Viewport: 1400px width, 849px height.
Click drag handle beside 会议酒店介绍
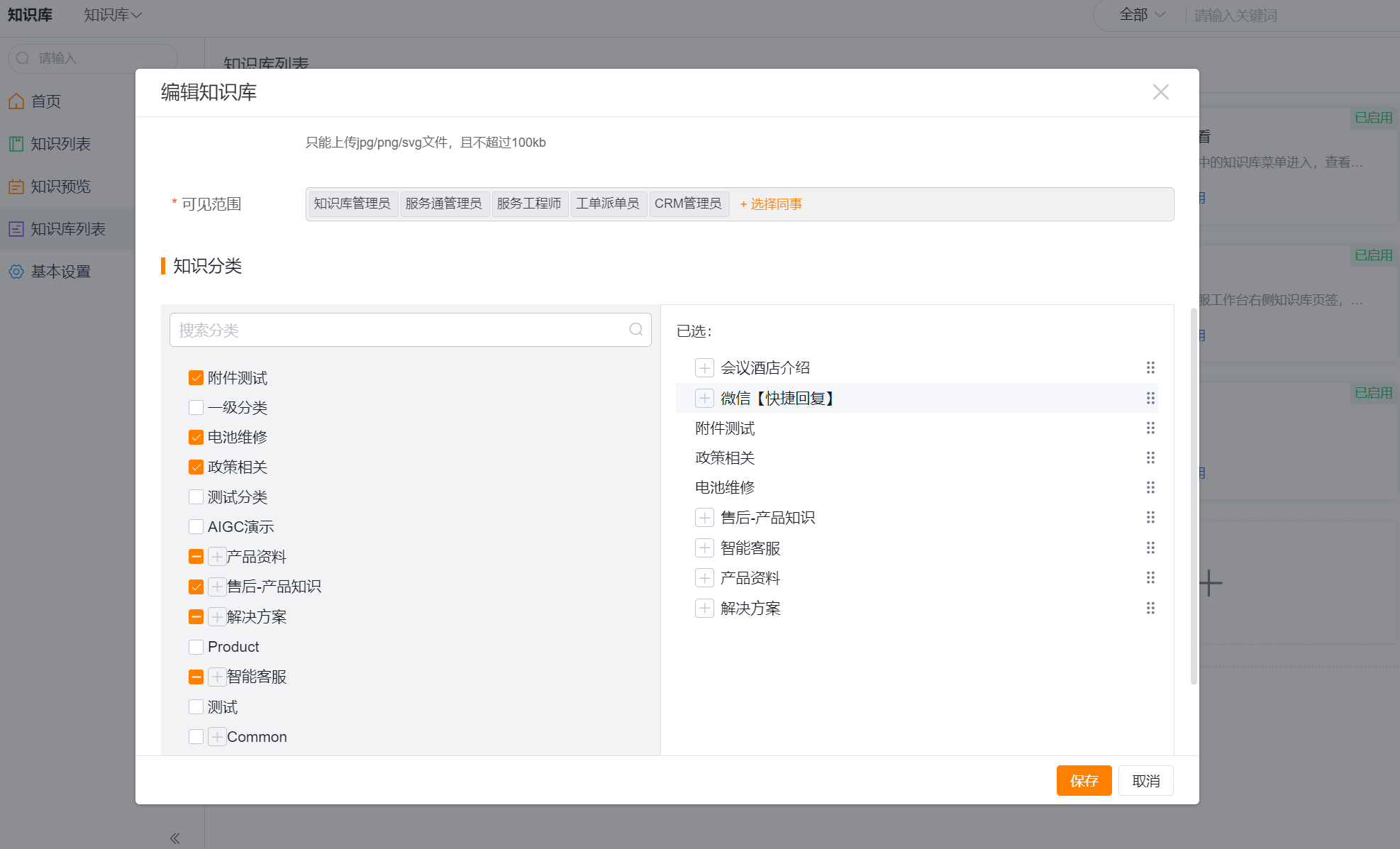[x=1150, y=367]
